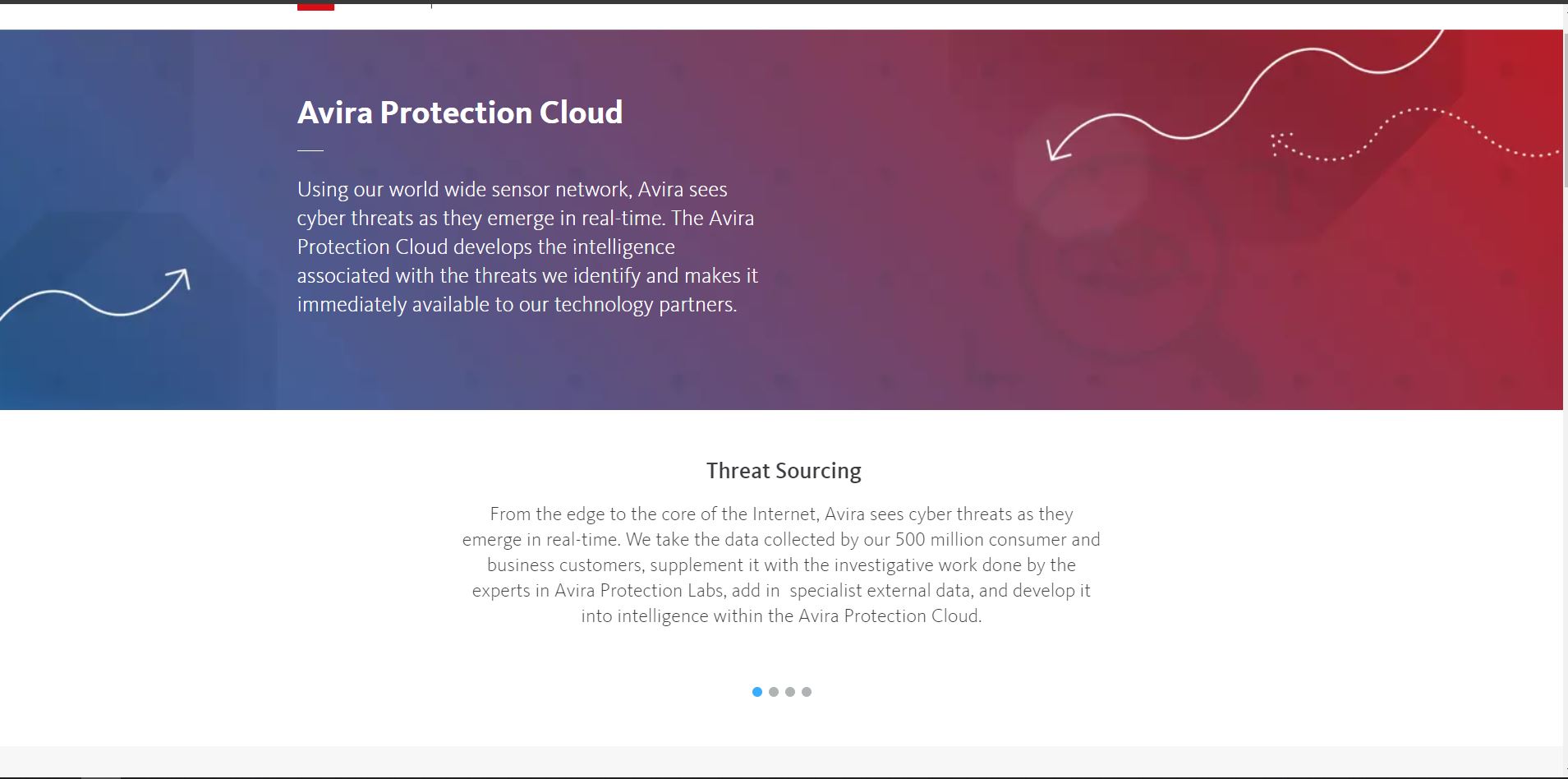This screenshot has width=1568, height=779.
Task: Go to the third carousel dot
Action: click(790, 692)
